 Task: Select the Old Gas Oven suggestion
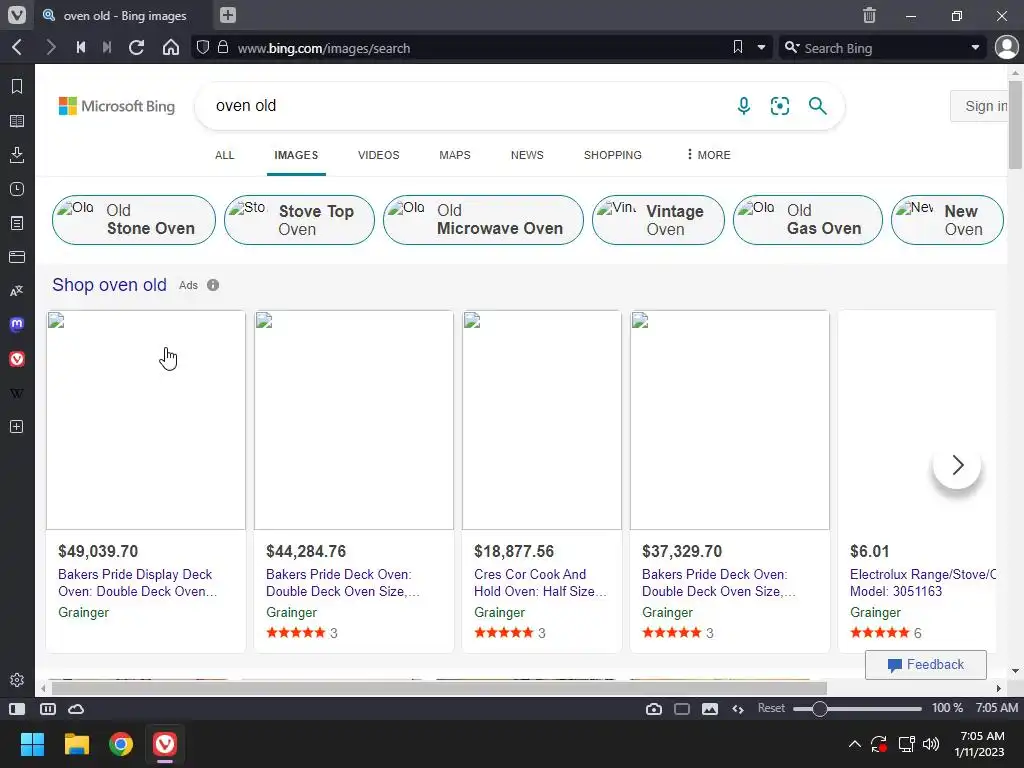(808, 220)
